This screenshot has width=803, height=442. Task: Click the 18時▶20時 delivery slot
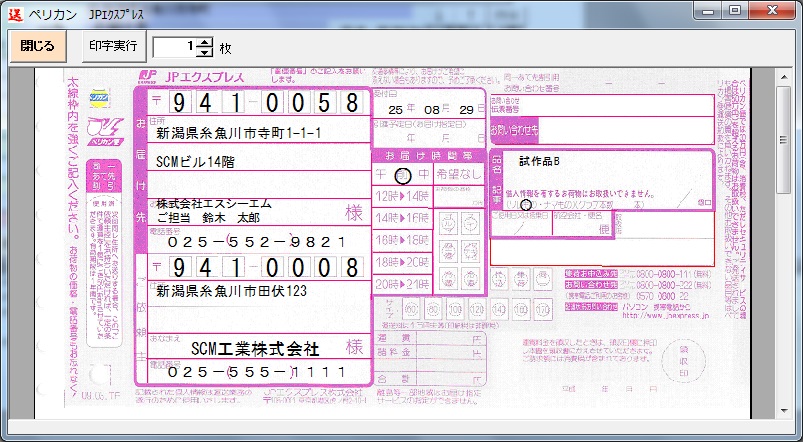[403, 262]
